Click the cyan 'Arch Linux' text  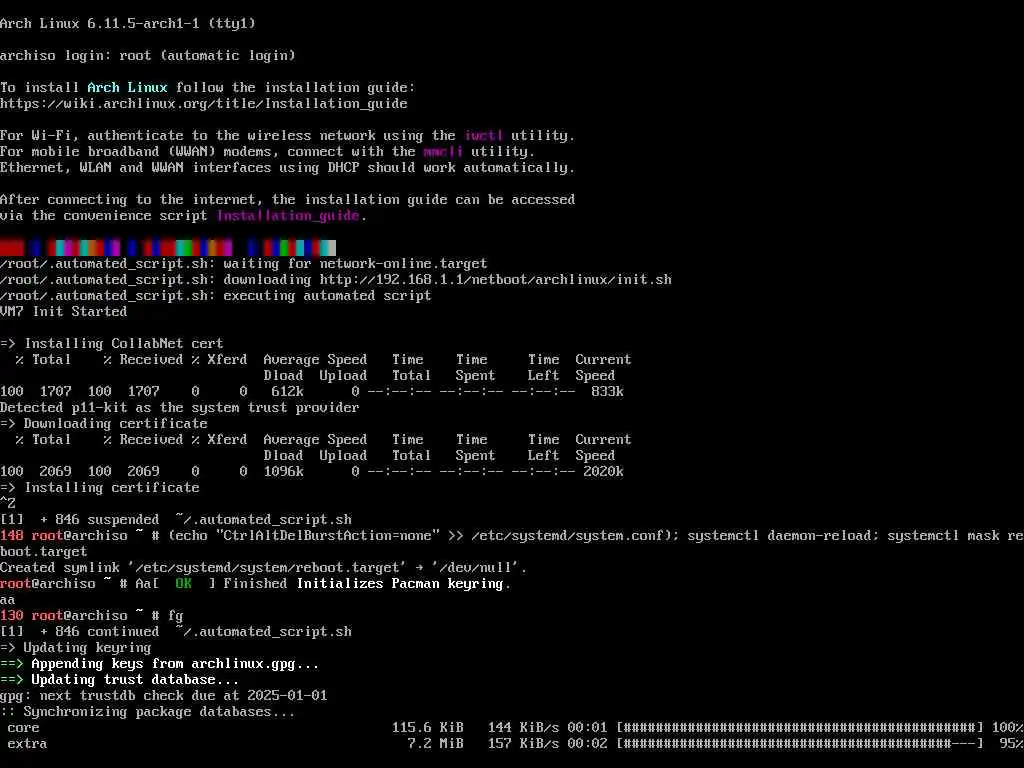(127, 88)
